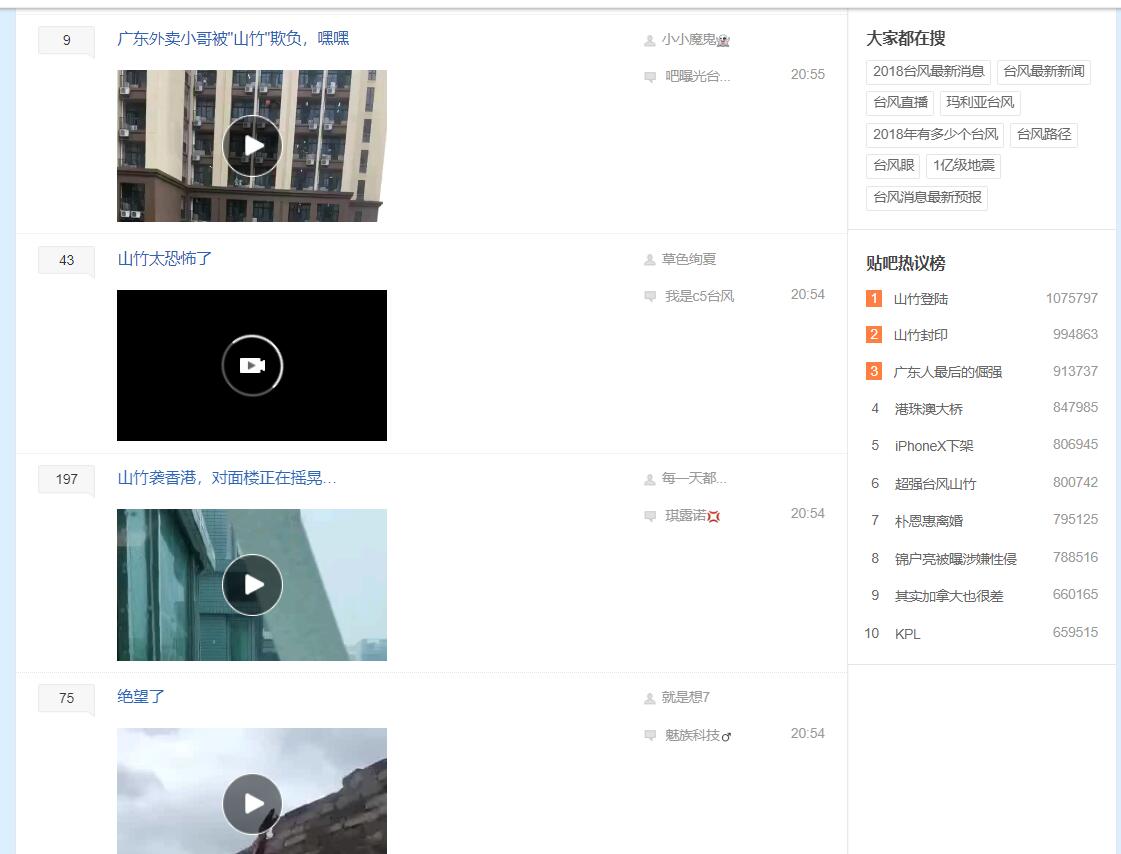The image size is (1121, 854).
Task: Click the 20:55 reply time
Action: tap(808, 74)
